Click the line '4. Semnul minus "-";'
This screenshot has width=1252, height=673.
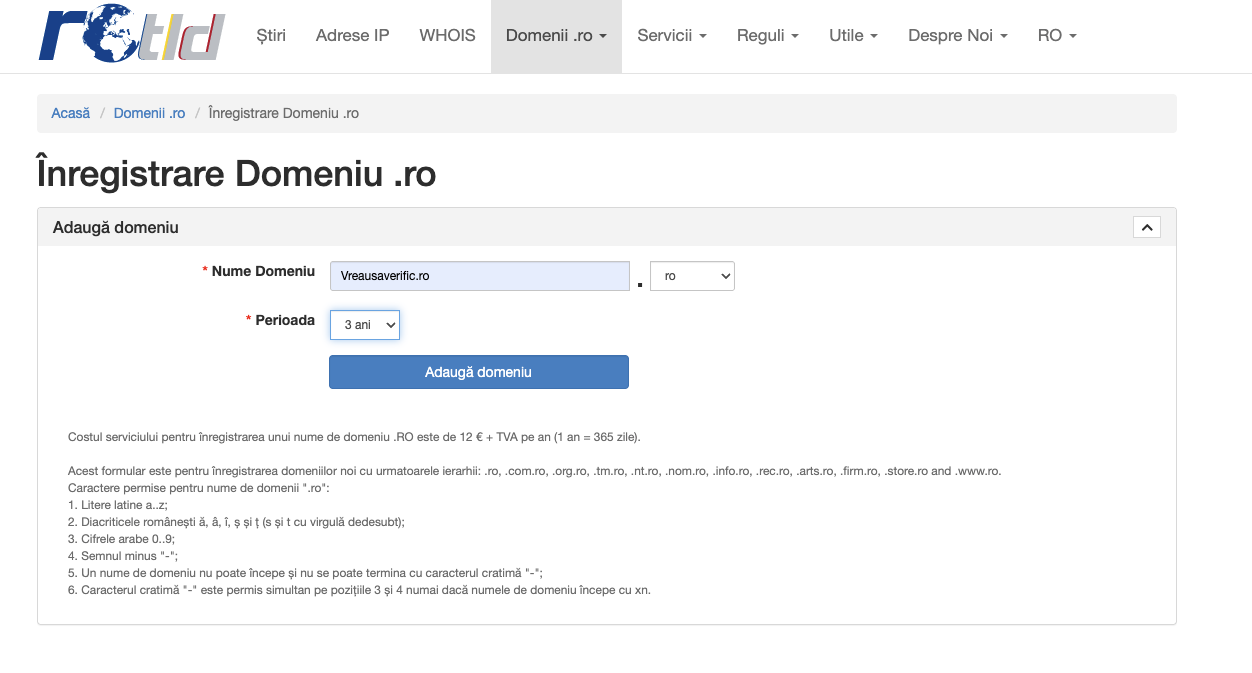pyautogui.click(x=122, y=556)
